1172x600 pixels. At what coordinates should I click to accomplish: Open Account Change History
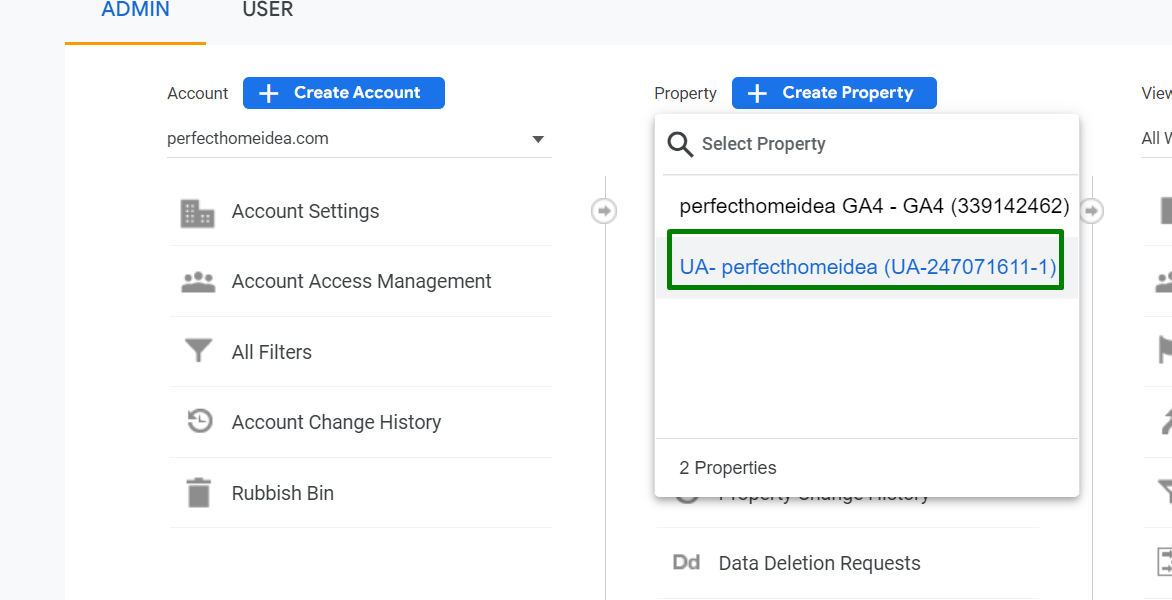tap(360, 422)
